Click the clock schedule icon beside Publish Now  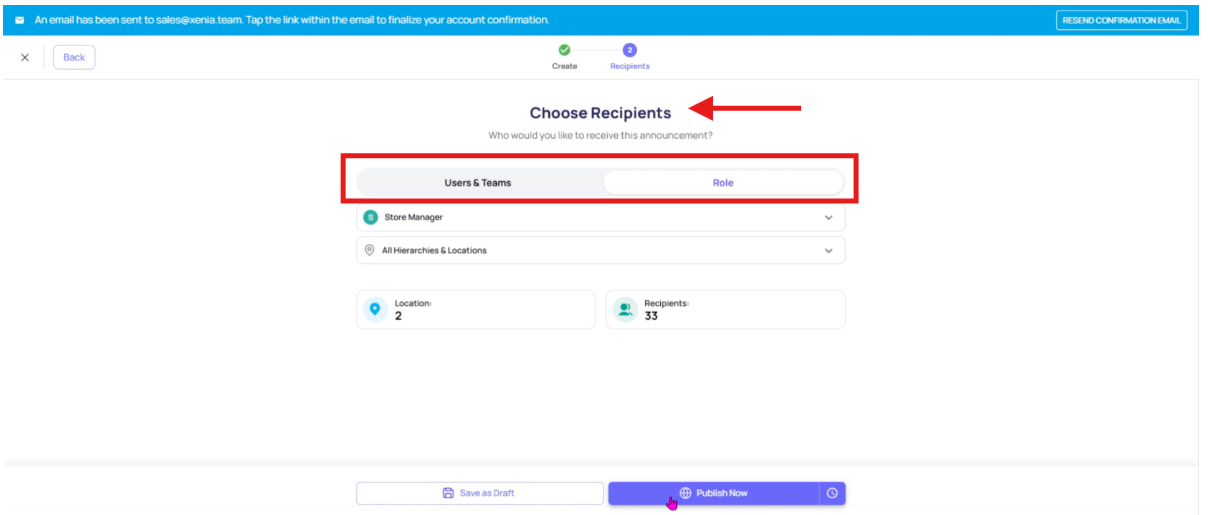(x=832, y=493)
